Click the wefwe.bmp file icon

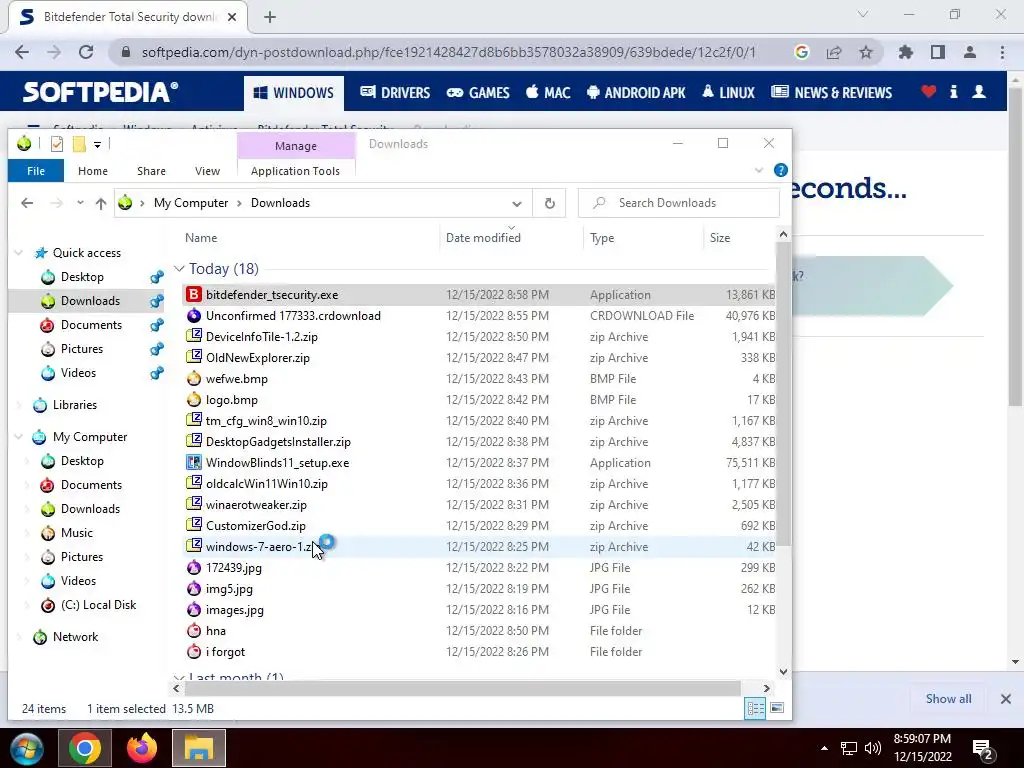[193, 379]
